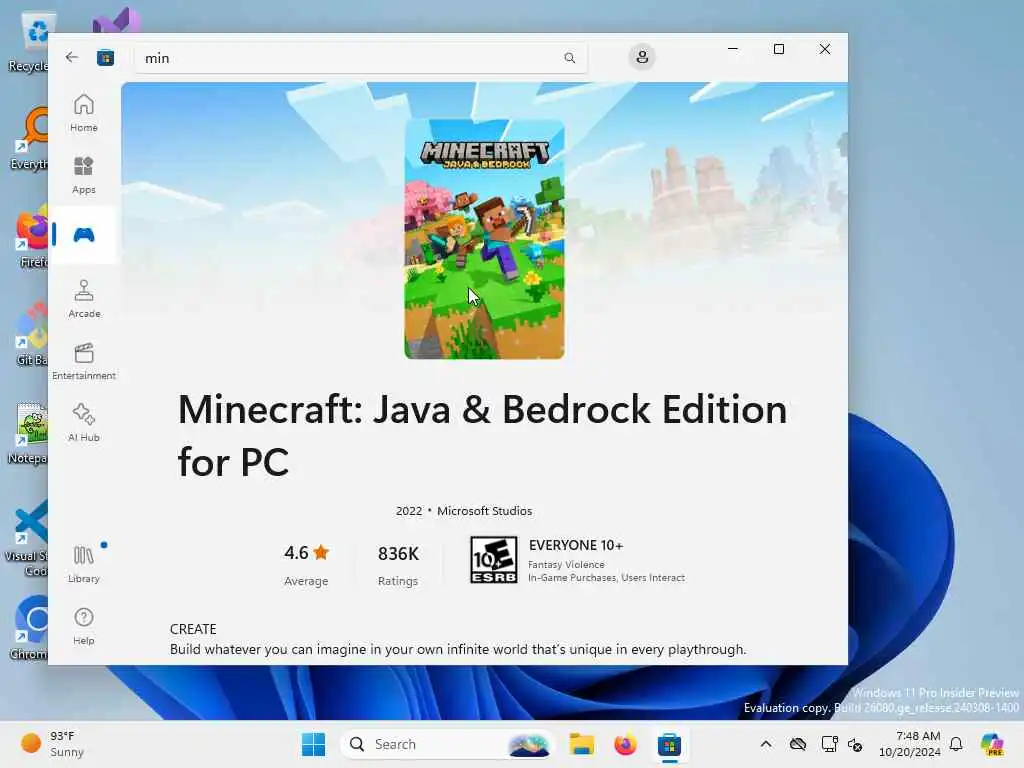Minimize the Microsoft Store window
This screenshot has width=1024, height=768.
tap(733, 49)
